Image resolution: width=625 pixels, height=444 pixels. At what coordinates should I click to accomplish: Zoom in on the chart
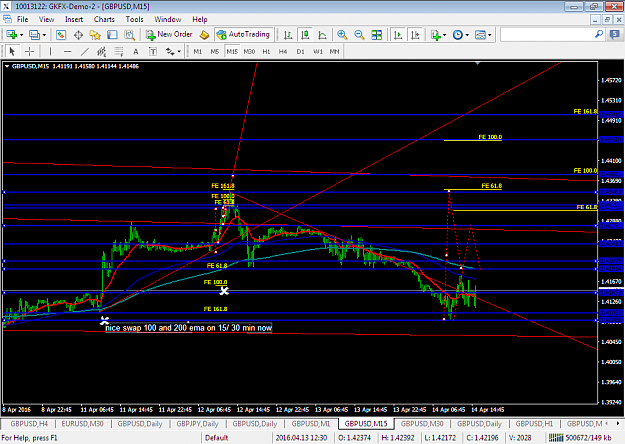[x=342, y=35]
